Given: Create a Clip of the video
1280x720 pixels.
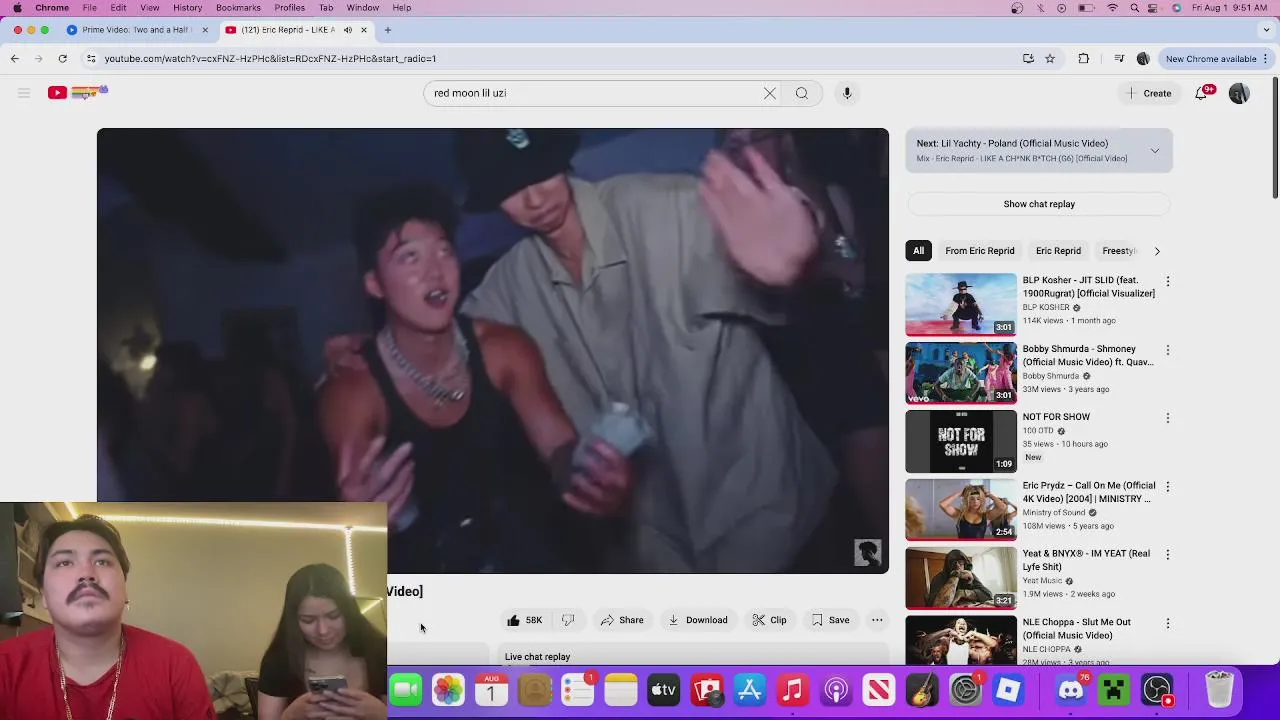Looking at the screenshot, I should [x=770, y=620].
